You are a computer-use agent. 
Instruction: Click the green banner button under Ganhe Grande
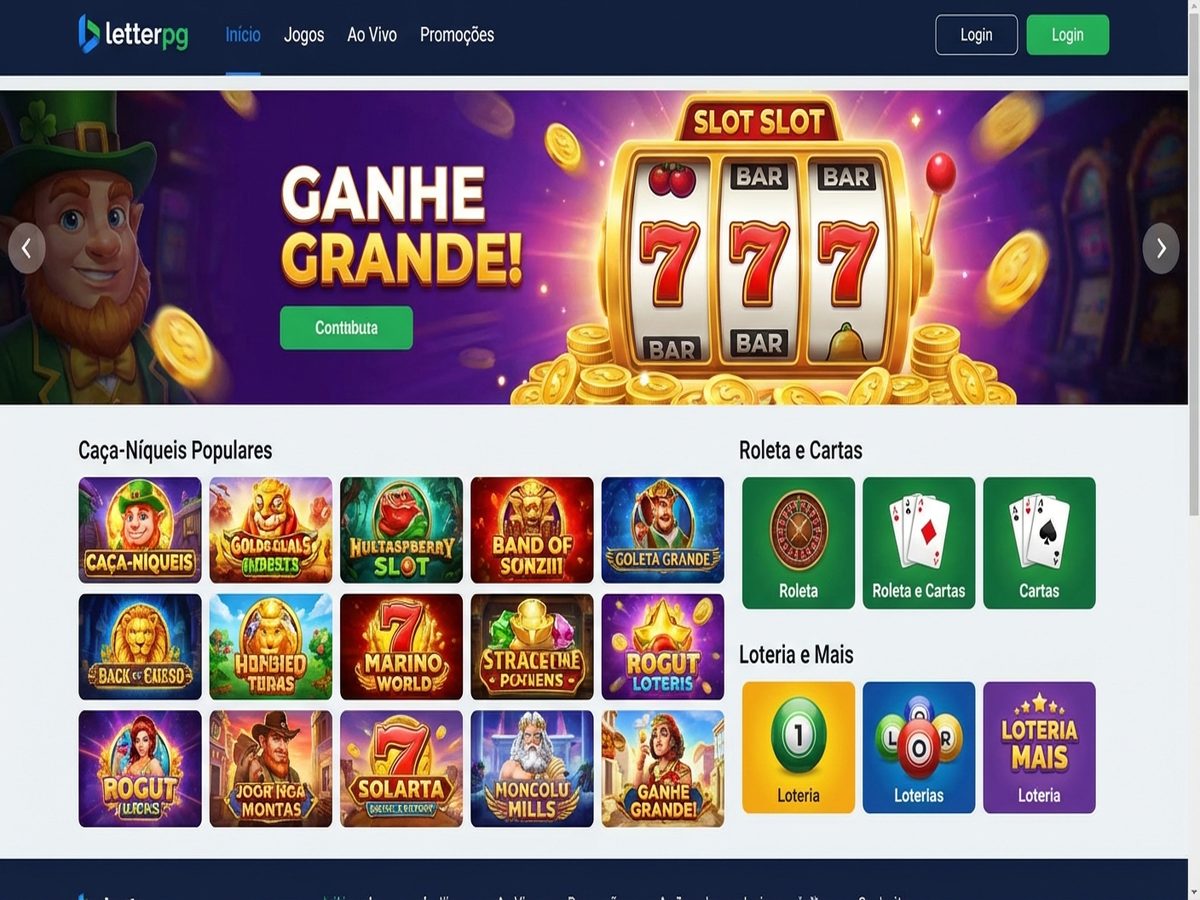pyautogui.click(x=346, y=328)
